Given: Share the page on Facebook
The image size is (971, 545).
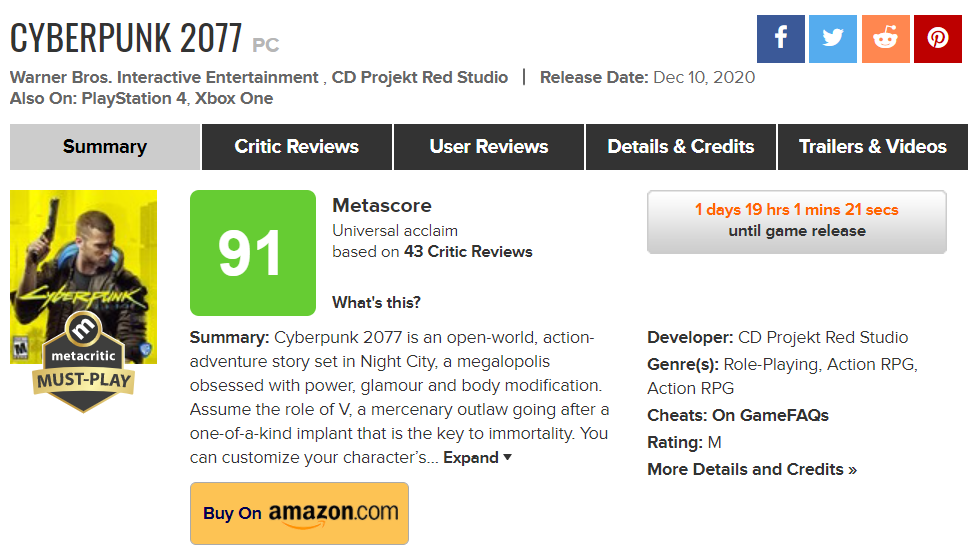Looking at the screenshot, I should (782, 40).
